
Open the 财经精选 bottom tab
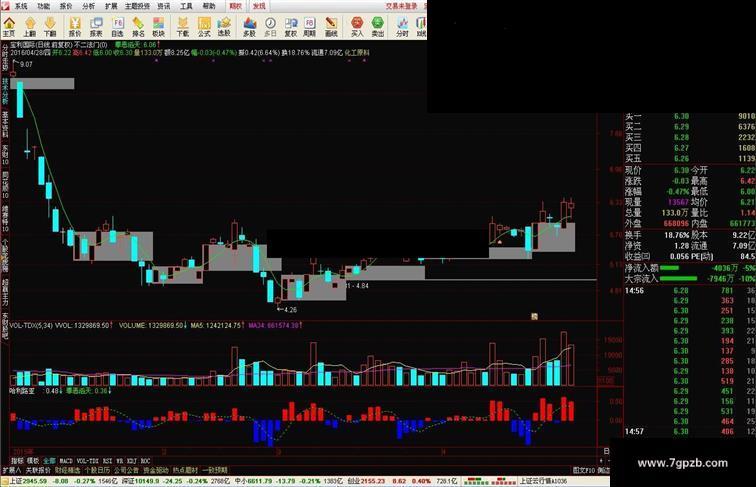coord(68,470)
